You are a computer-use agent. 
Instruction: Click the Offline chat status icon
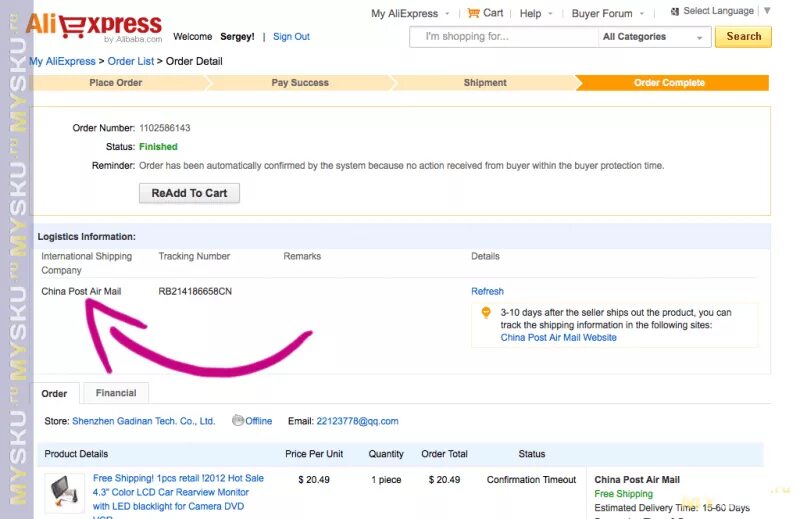pos(238,421)
